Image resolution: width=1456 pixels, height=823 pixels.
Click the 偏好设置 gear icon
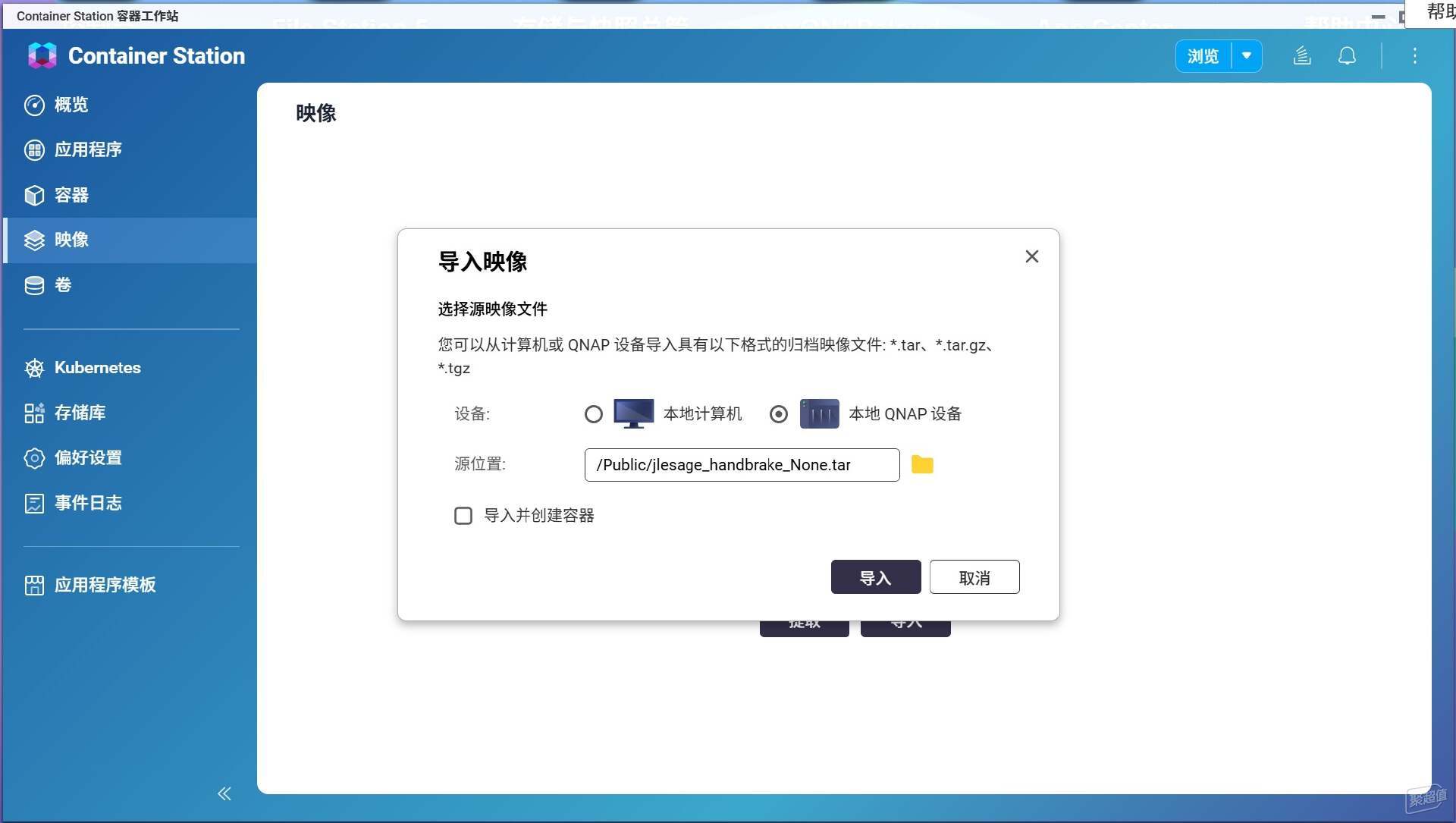34,458
